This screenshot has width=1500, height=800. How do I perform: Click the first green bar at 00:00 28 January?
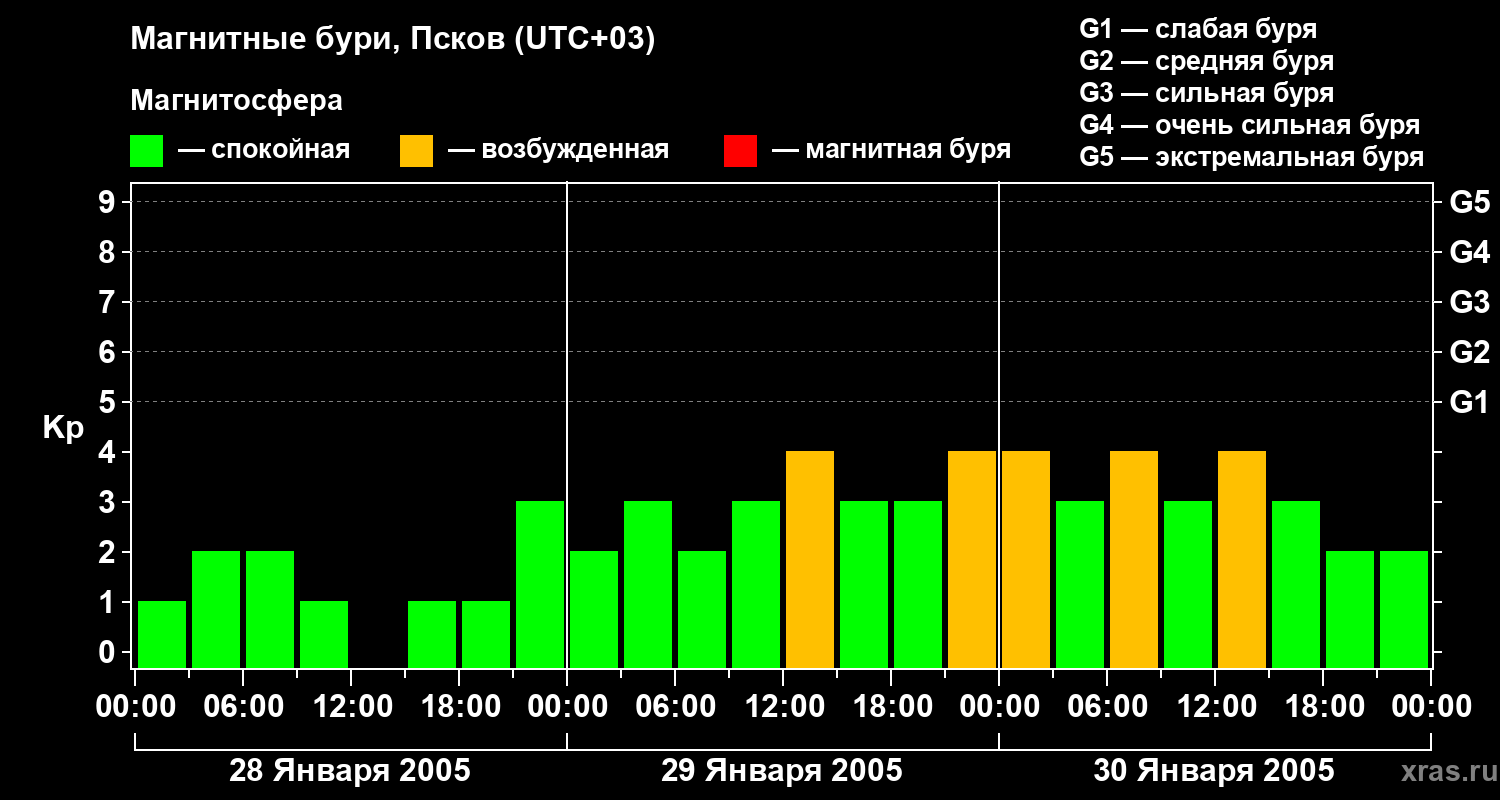pos(162,634)
